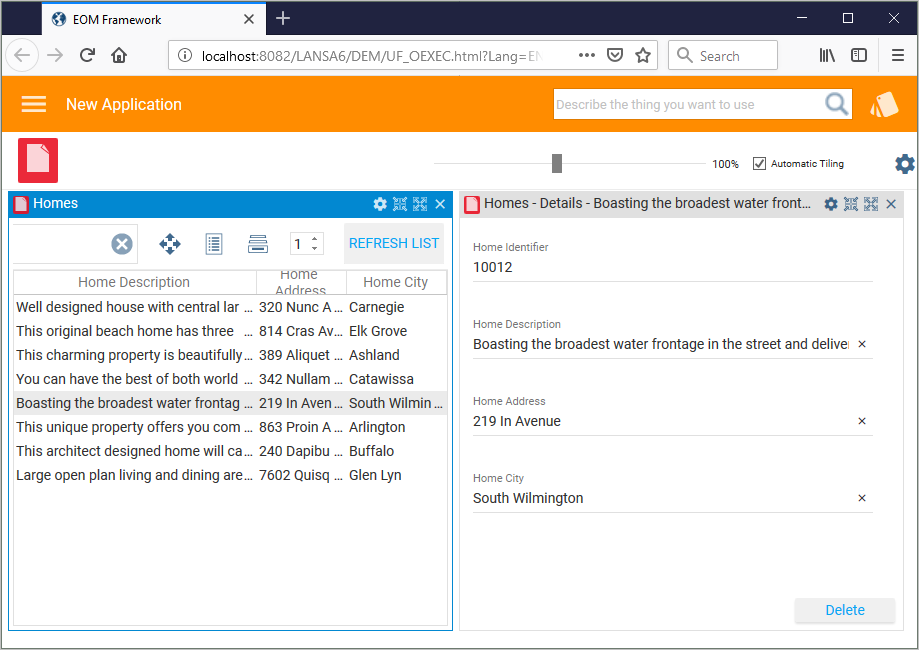Clear the Home City field value
This screenshot has height=650, width=919.
pos(862,498)
